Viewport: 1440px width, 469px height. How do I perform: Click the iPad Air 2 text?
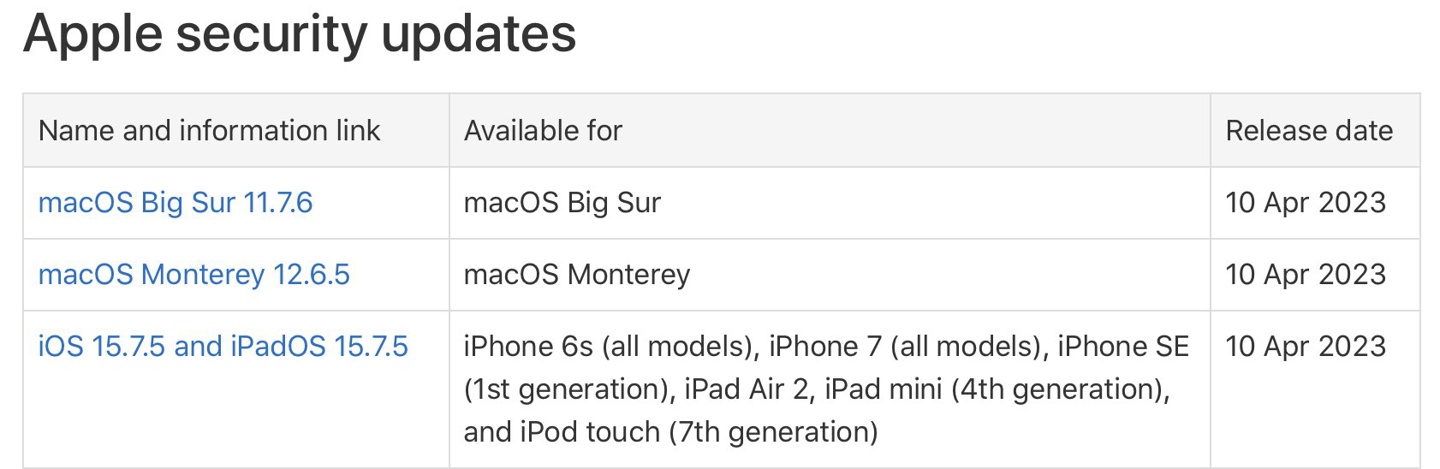(x=746, y=389)
